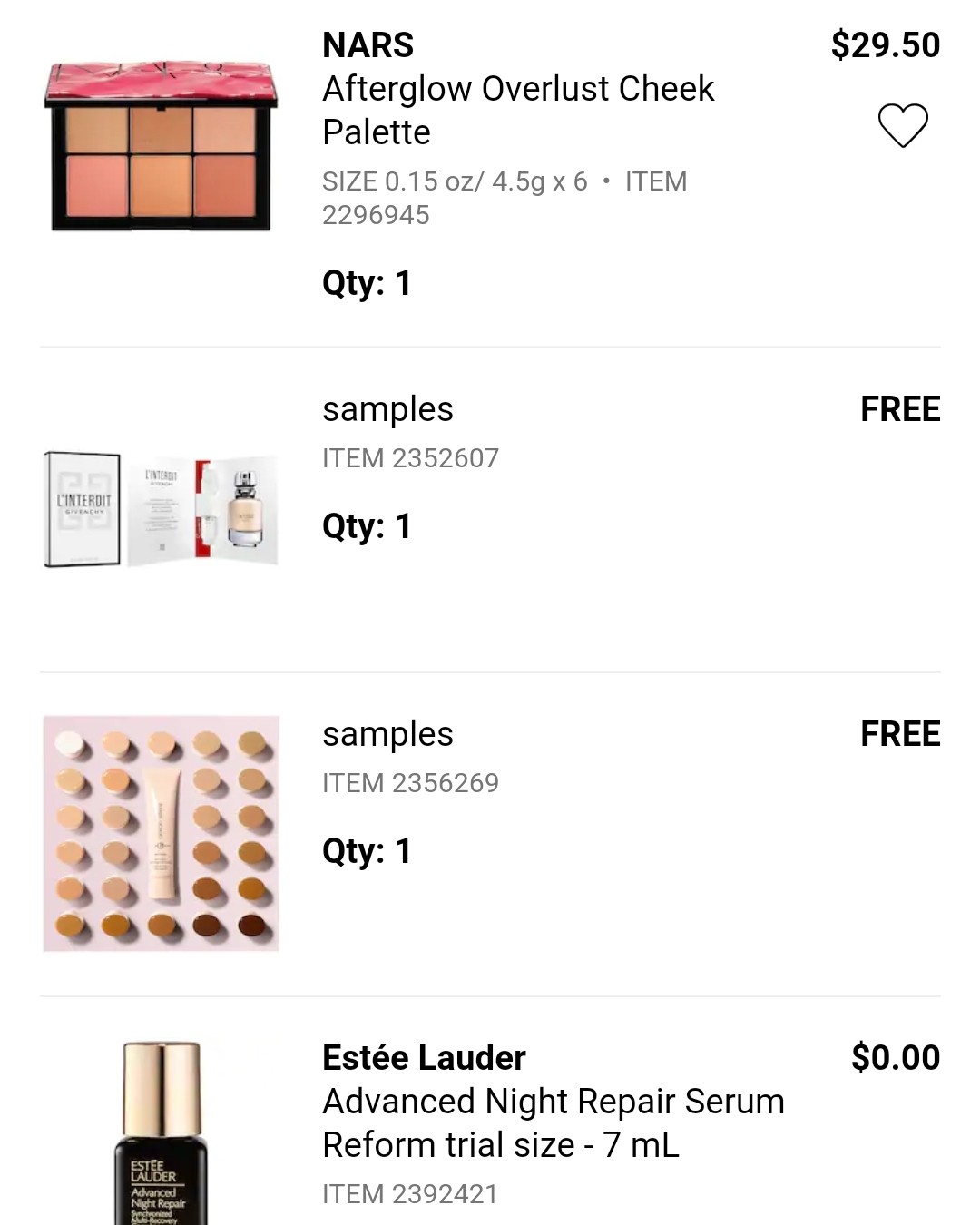The image size is (980, 1225).
Task: Tap the heart icon to love NARS palette
Action: [903, 125]
